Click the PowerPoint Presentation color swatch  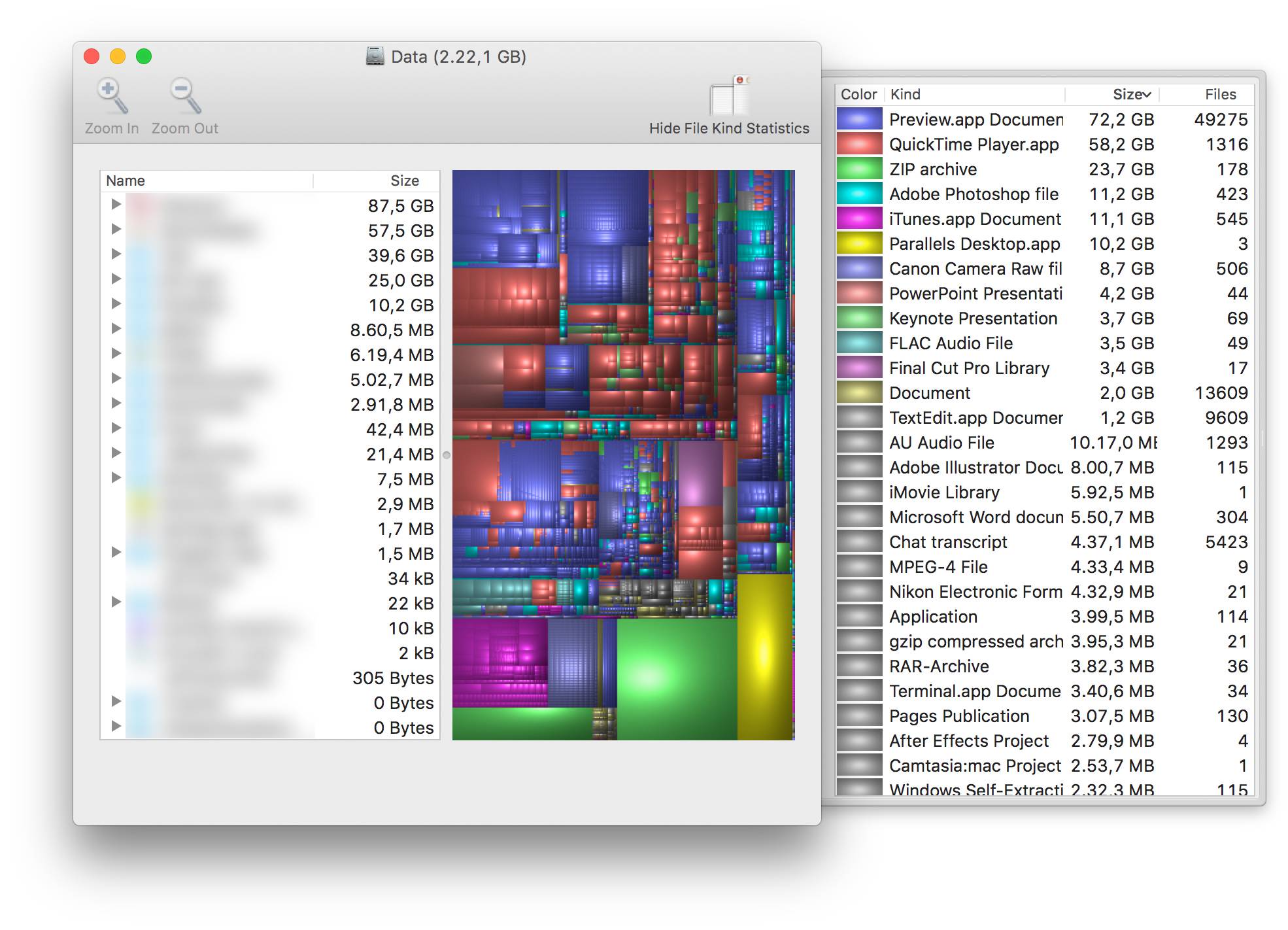[x=860, y=293]
